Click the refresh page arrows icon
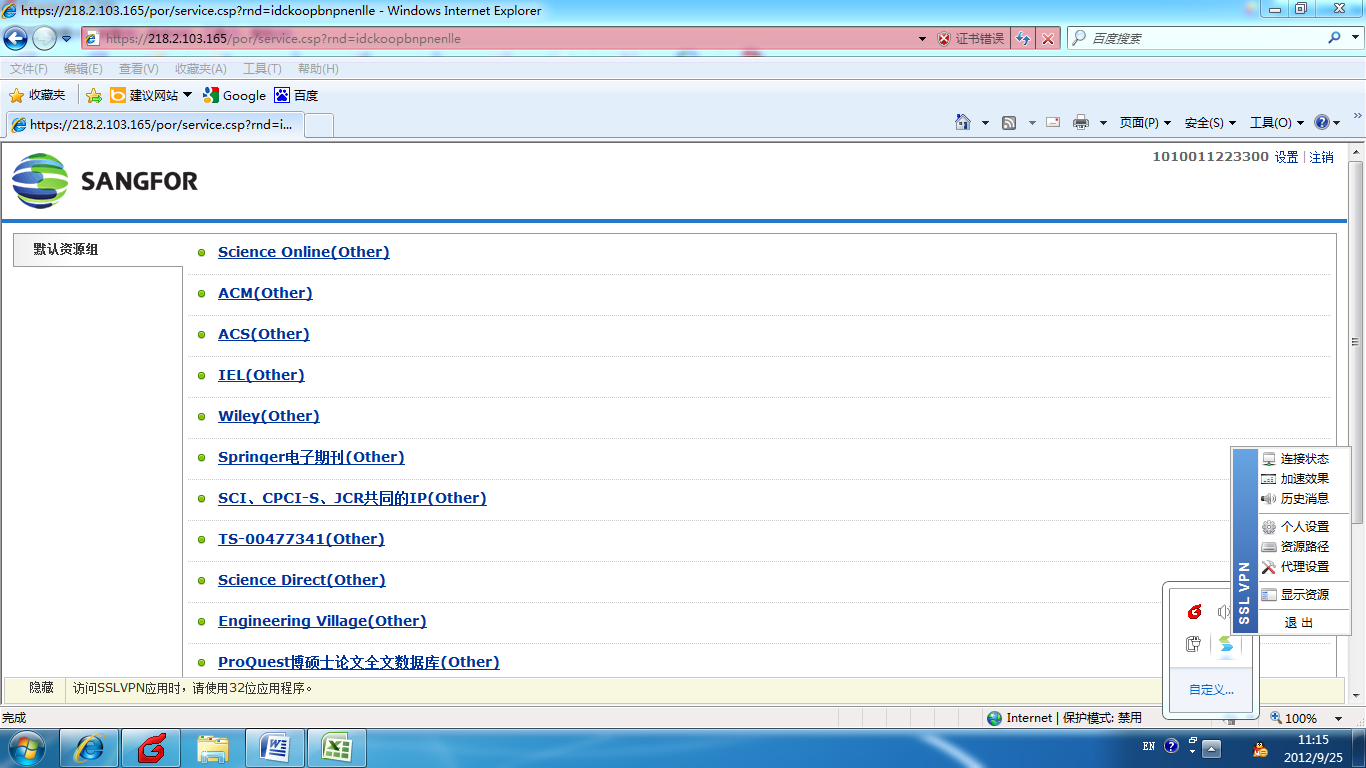This screenshot has height=768, width=1366. [x=1023, y=39]
